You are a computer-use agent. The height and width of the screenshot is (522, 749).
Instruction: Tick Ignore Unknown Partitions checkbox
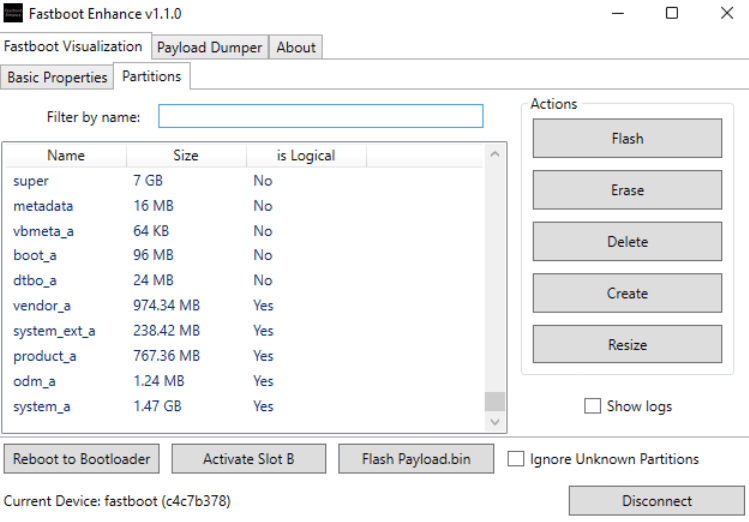pyautogui.click(x=515, y=459)
